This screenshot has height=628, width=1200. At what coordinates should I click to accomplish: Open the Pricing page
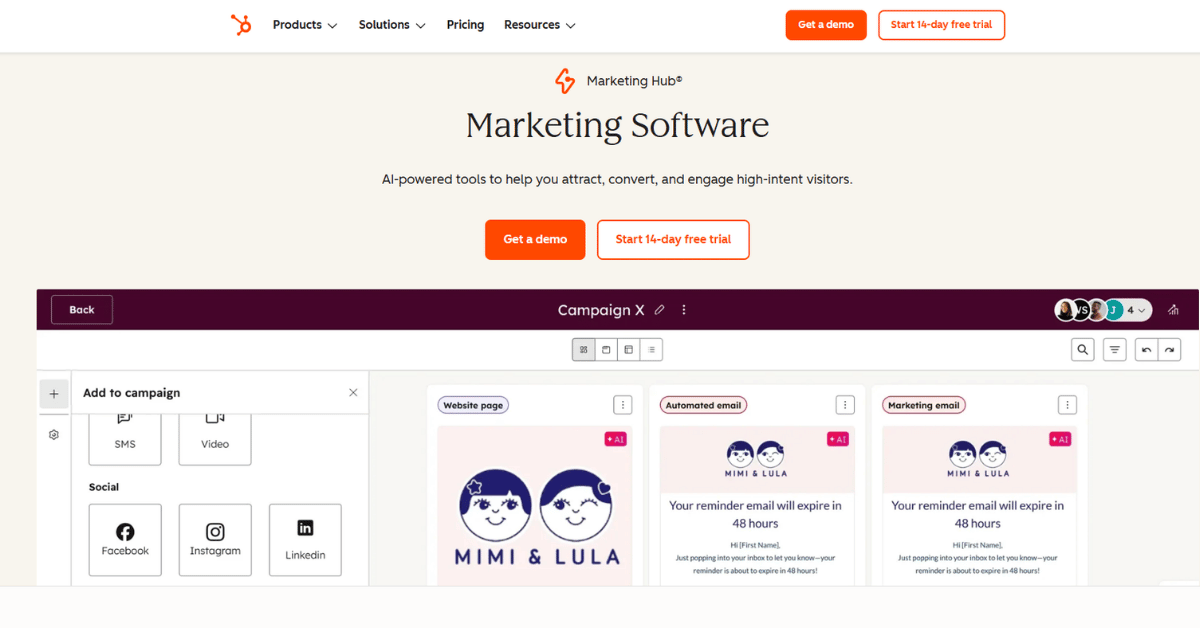point(465,25)
